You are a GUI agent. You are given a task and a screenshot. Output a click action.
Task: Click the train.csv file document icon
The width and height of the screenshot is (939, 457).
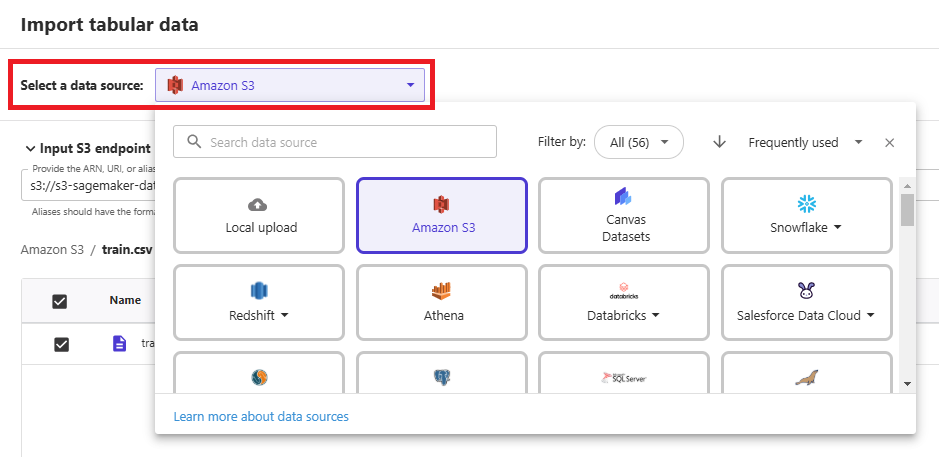tap(120, 343)
